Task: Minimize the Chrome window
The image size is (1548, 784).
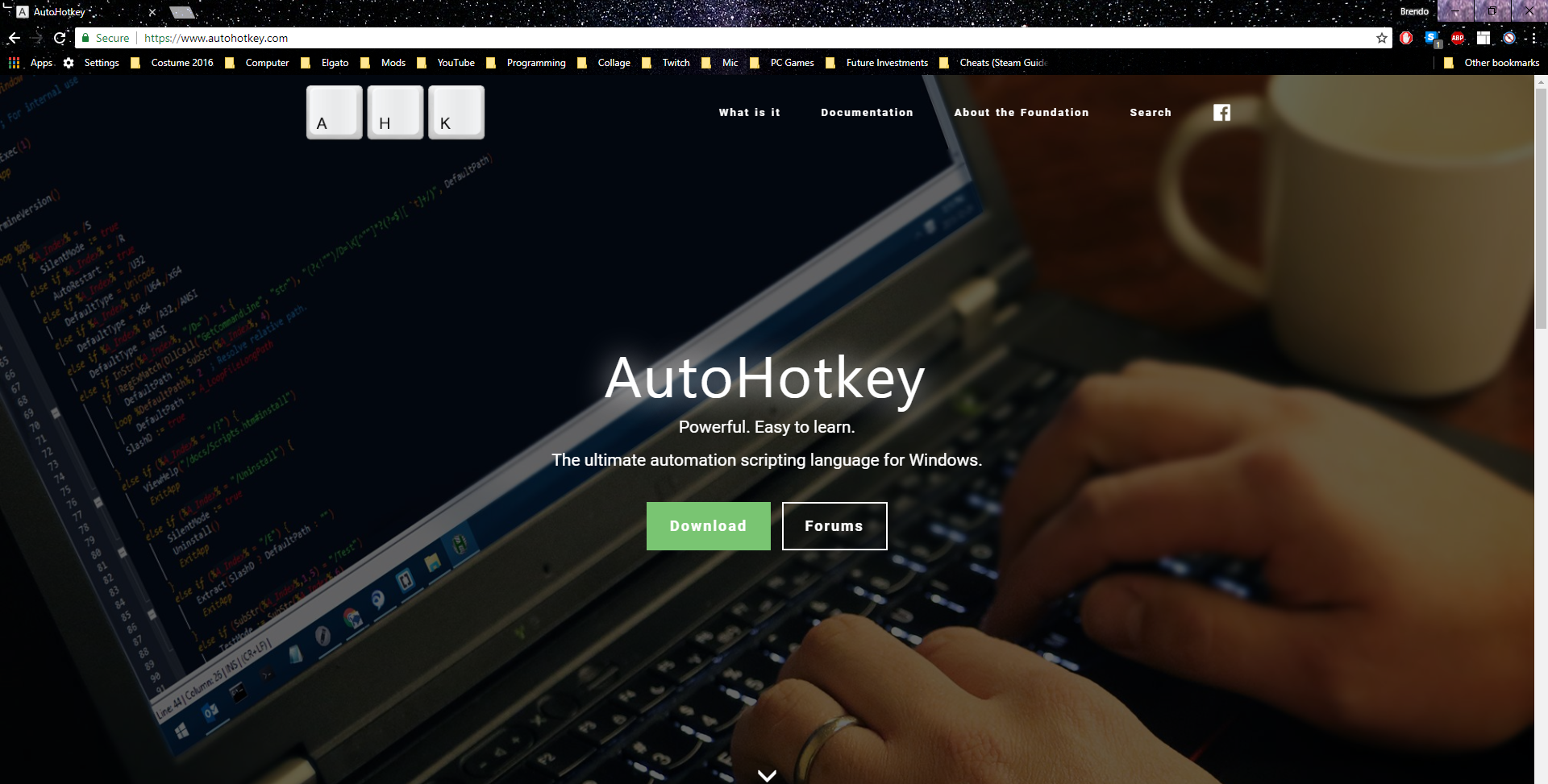Action: coord(1456,11)
